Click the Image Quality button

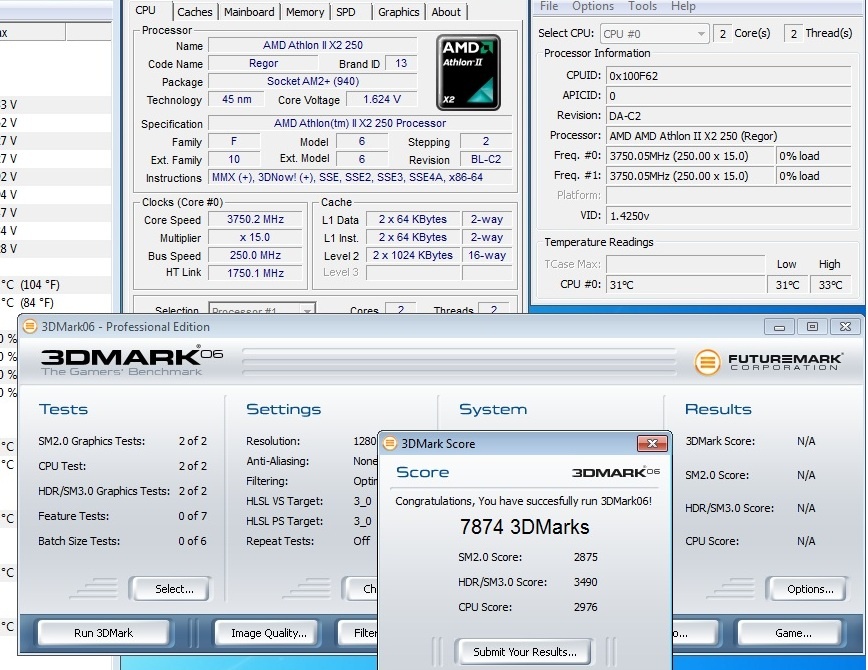[265, 632]
